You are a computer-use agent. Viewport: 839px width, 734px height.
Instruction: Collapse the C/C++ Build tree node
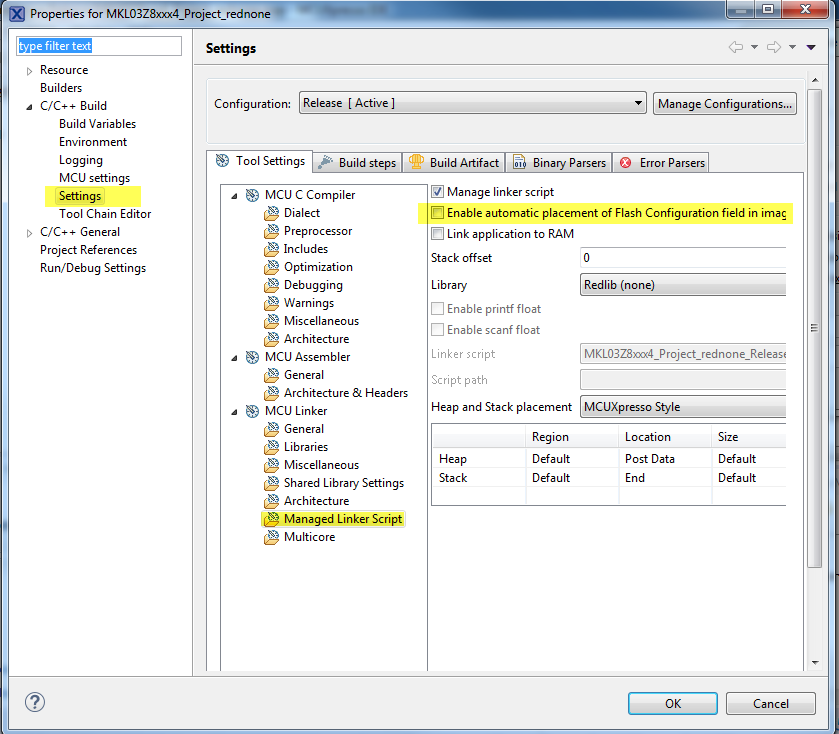pyautogui.click(x=29, y=106)
